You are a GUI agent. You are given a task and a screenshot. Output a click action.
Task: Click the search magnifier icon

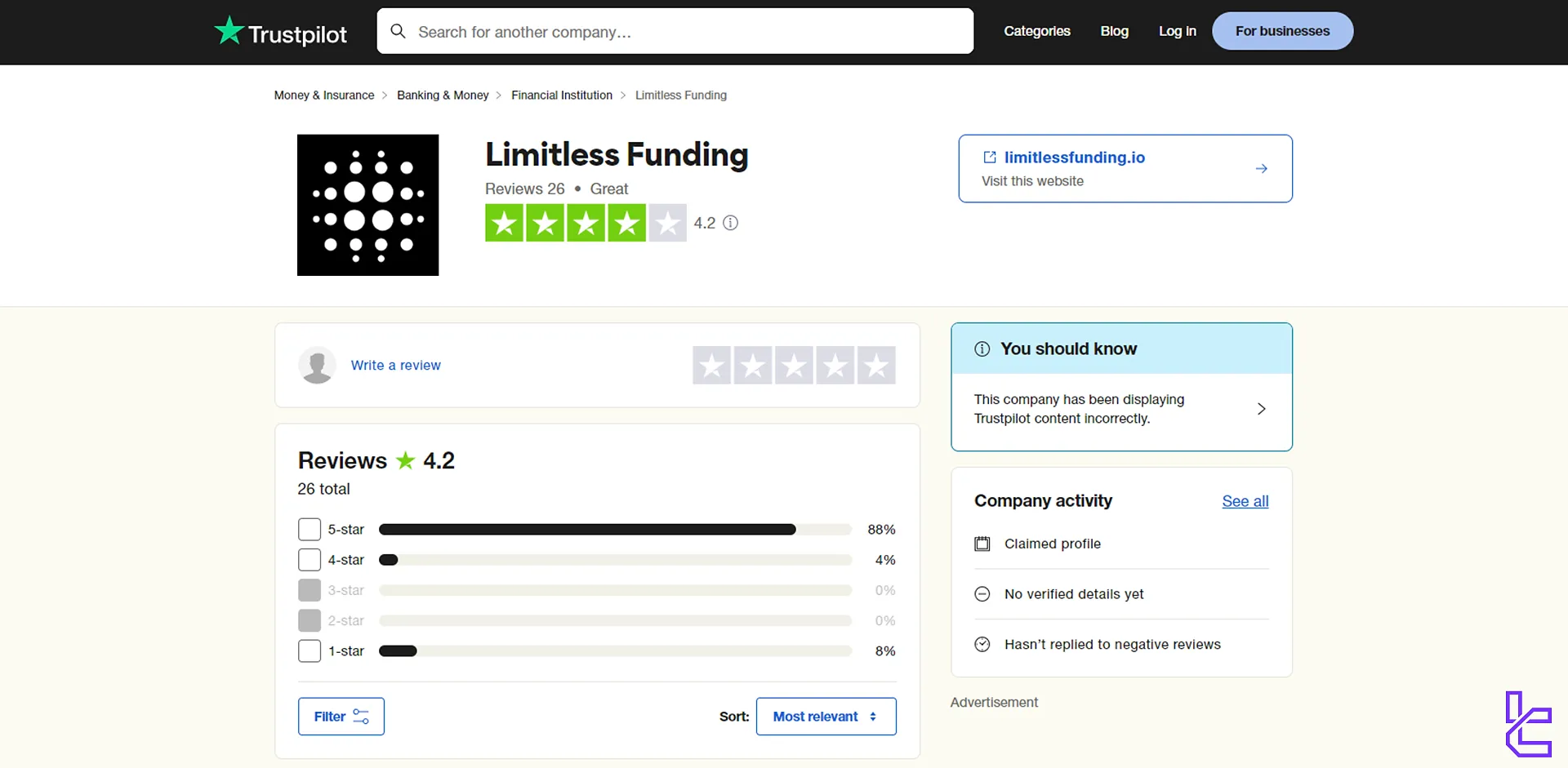pos(399,32)
